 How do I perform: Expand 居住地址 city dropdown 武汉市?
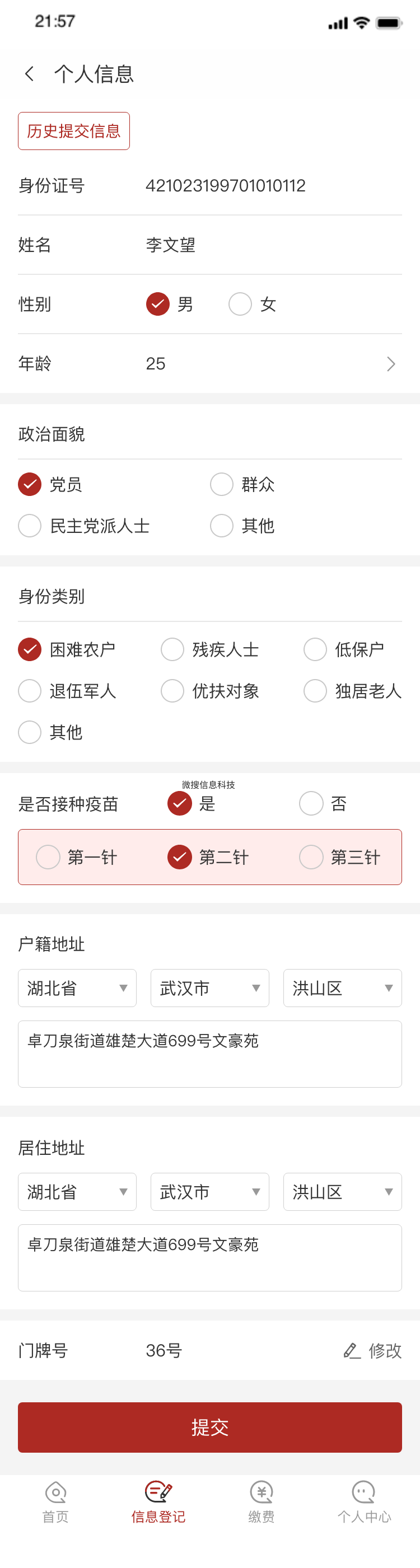coord(209,1192)
